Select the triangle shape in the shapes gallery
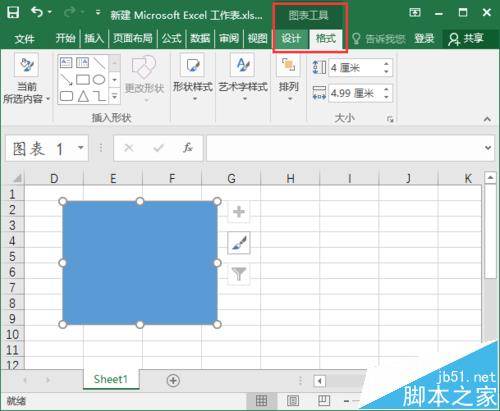 (x=83, y=96)
